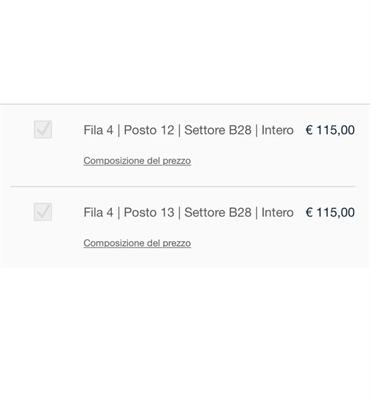Click the word 'prezzo' in the second price link

click(x=177, y=244)
